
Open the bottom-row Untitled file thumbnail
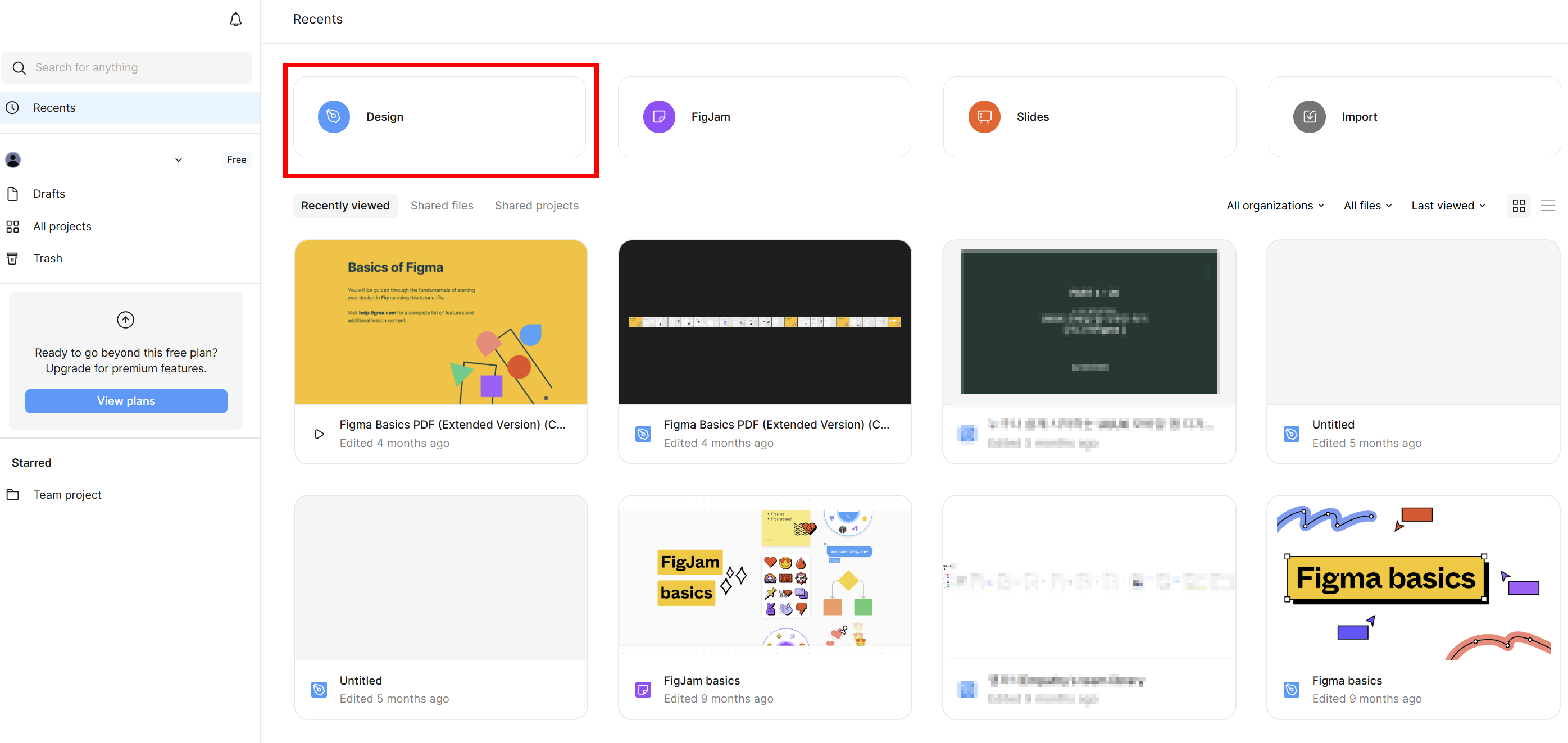440,577
